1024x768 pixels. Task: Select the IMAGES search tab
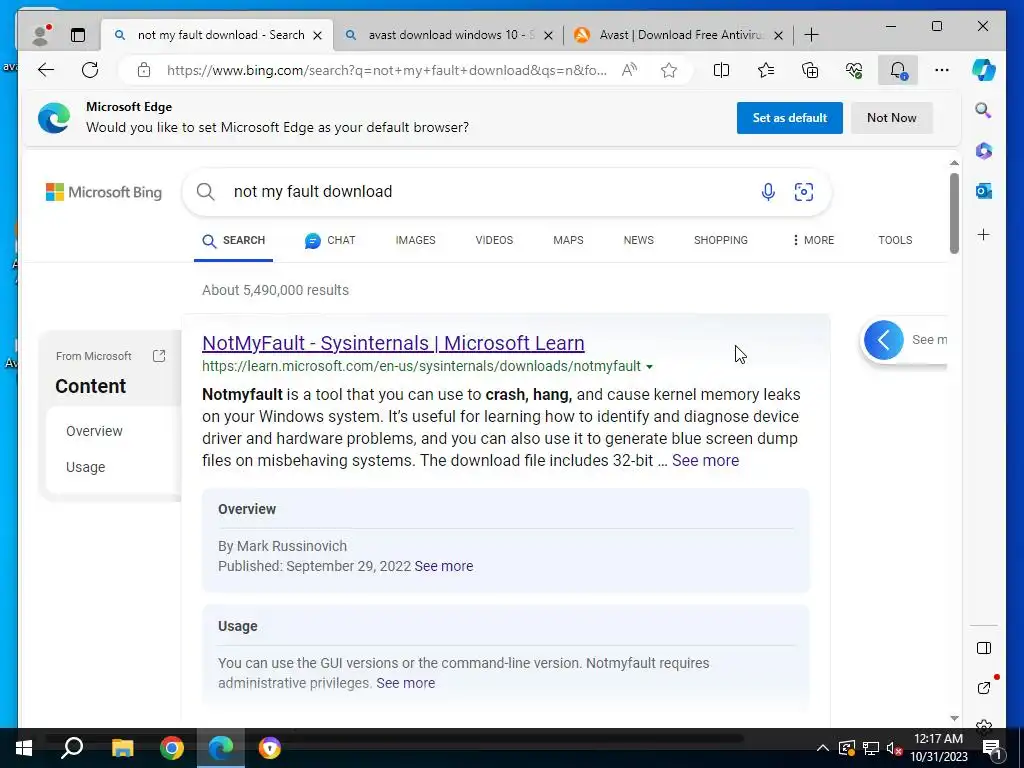point(415,240)
